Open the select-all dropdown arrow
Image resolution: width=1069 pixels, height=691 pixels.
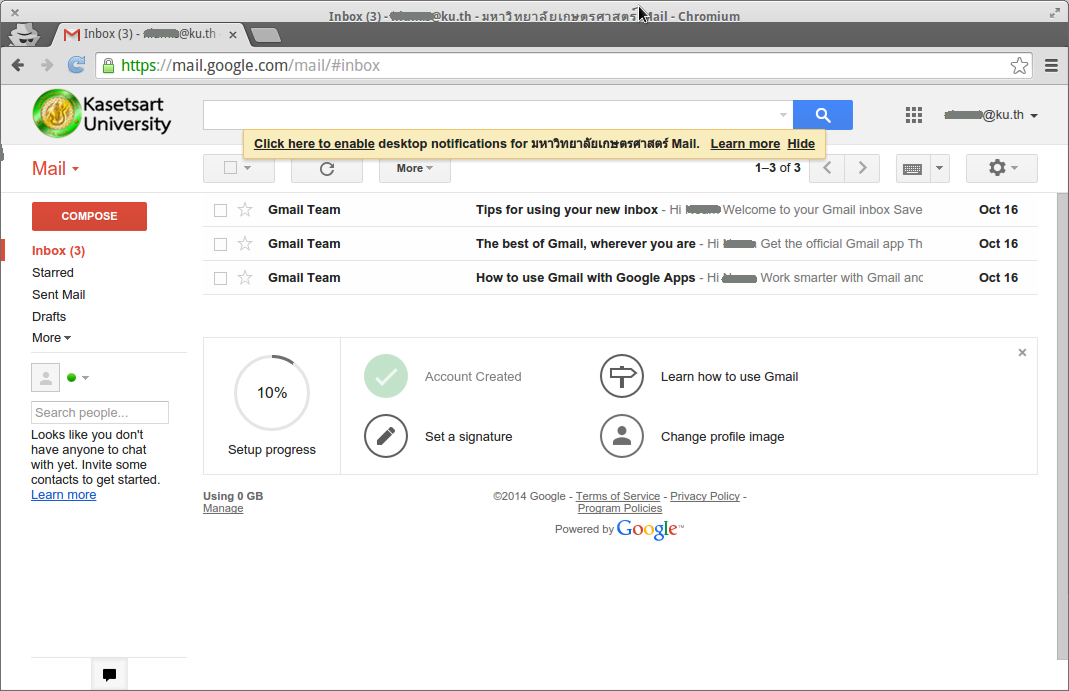point(247,168)
